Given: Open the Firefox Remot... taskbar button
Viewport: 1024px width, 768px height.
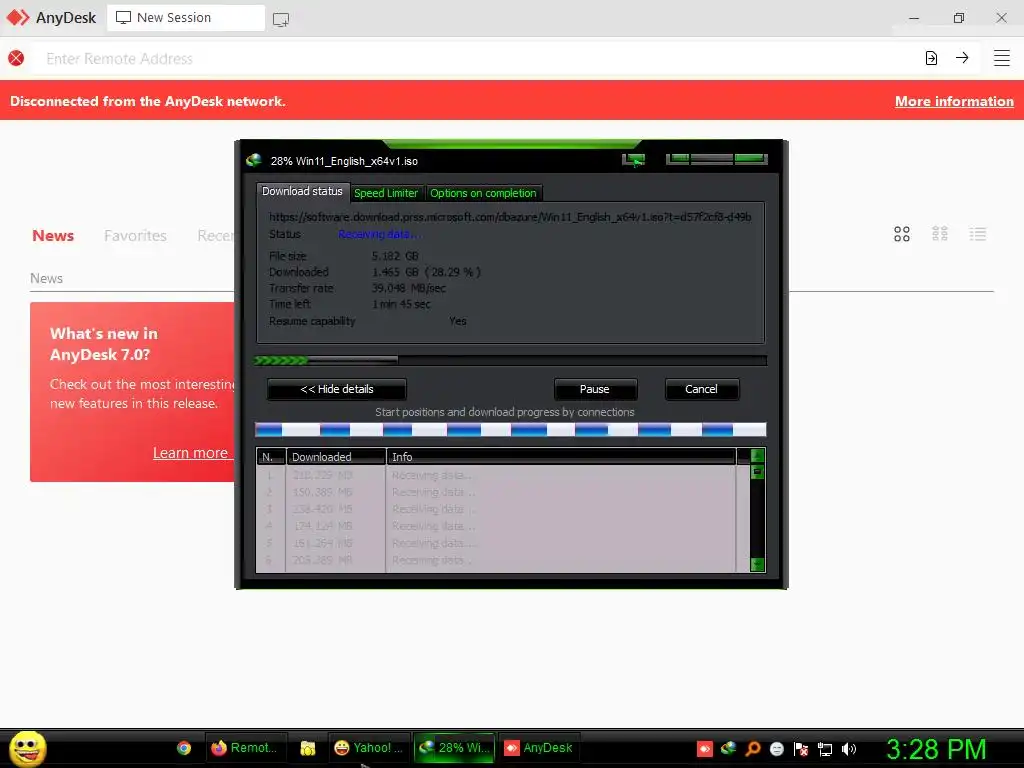Looking at the screenshot, I should [x=244, y=748].
